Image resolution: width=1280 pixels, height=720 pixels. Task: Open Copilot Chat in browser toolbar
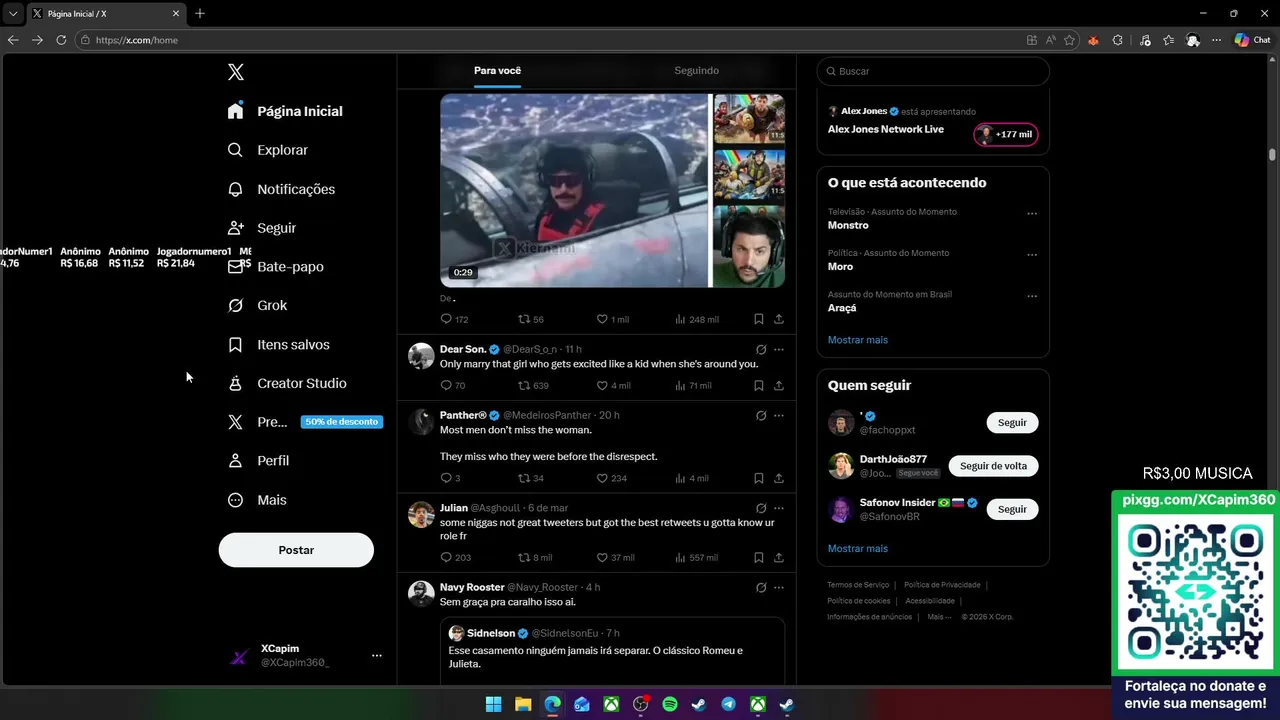pyautogui.click(x=1252, y=40)
